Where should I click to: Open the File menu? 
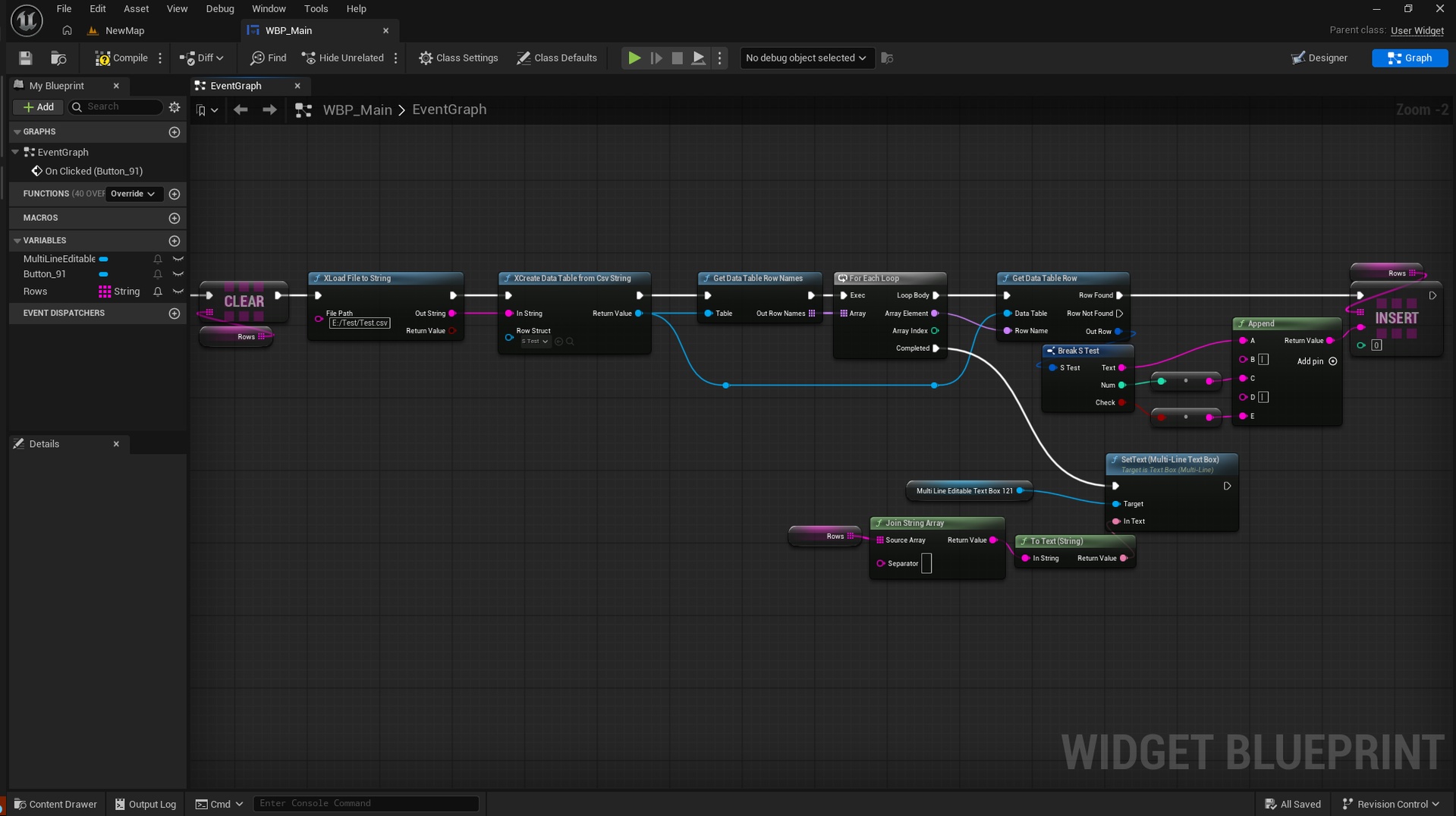(x=64, y=8)
